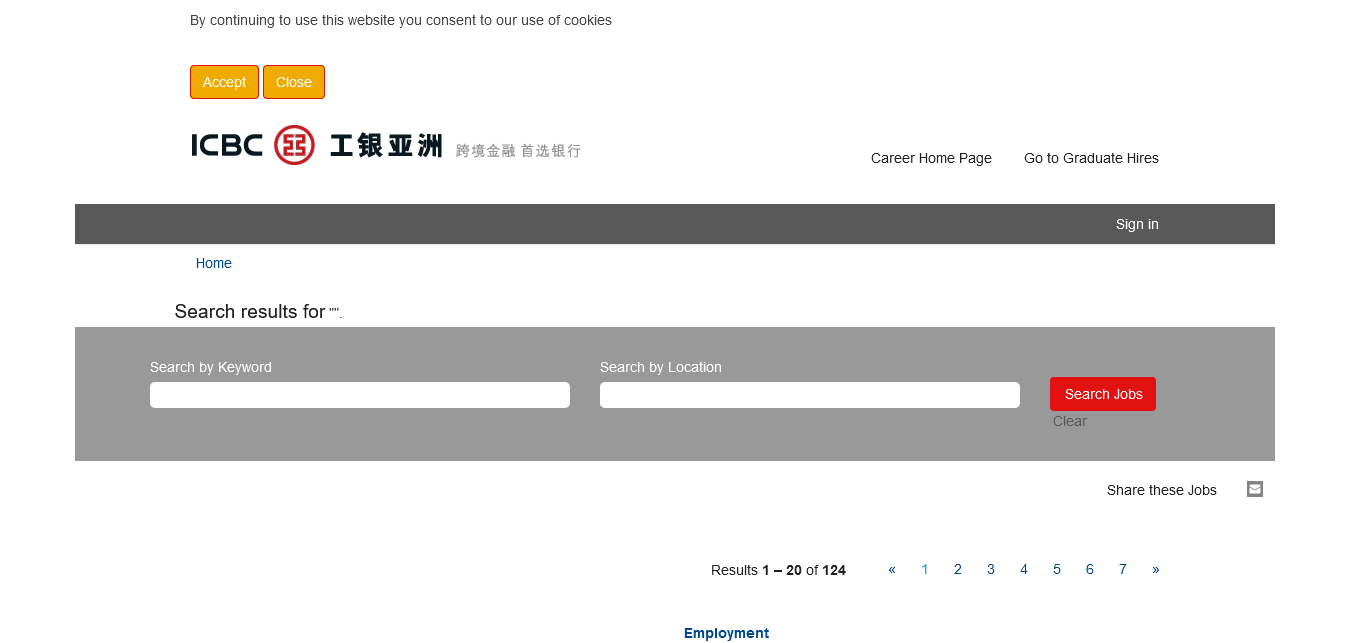Go to next results page arrow
1366x643 pixels.
pyautogui.click(x=1156, y=569)
